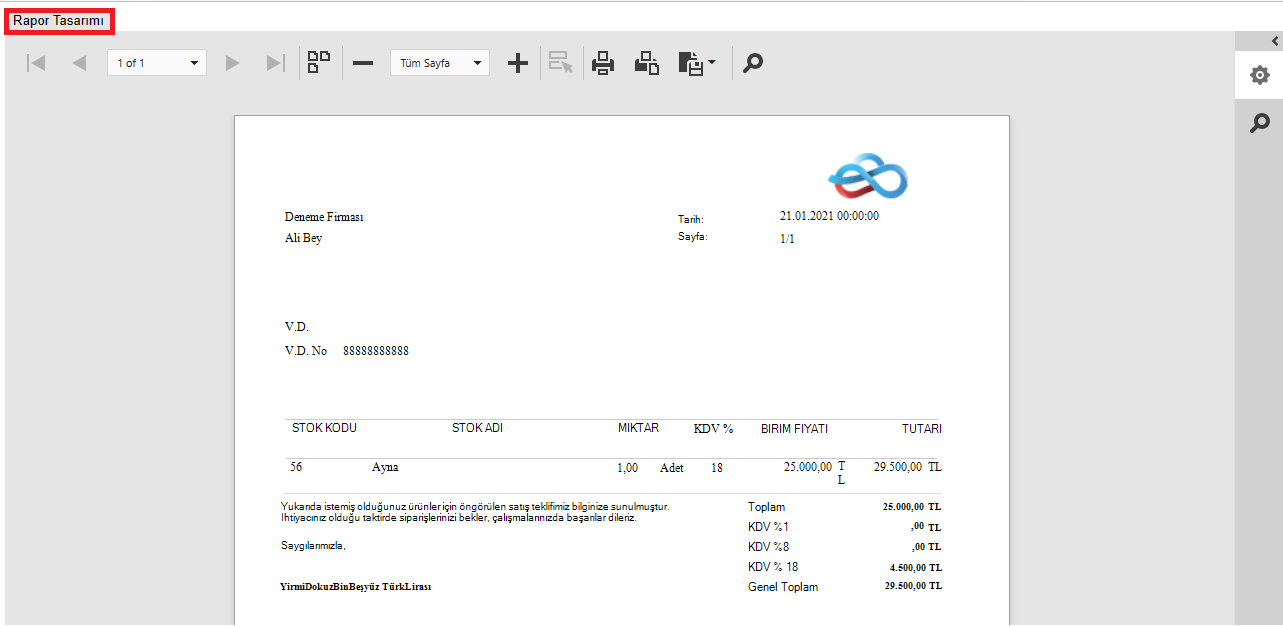Open the Export To dropdown
Viewport: 1283px width, 627px height.
[697, 63]
